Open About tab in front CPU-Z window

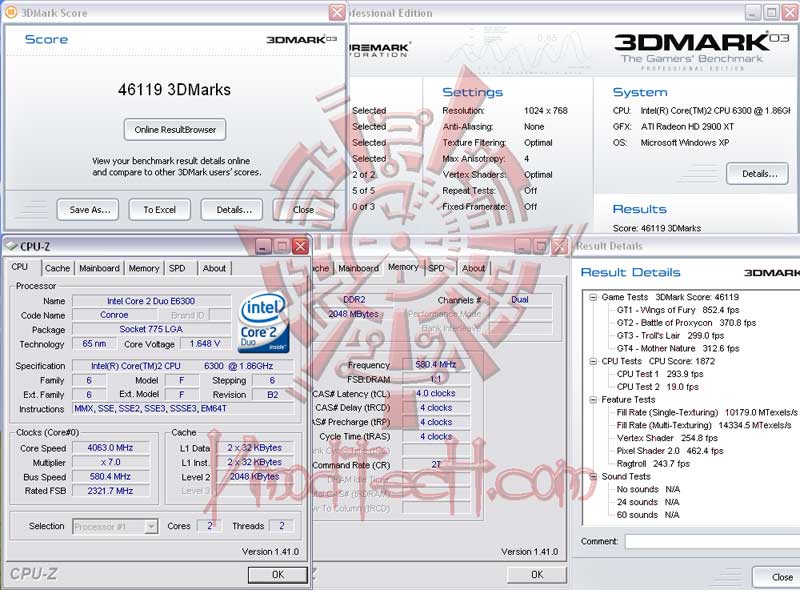(214, 268)
